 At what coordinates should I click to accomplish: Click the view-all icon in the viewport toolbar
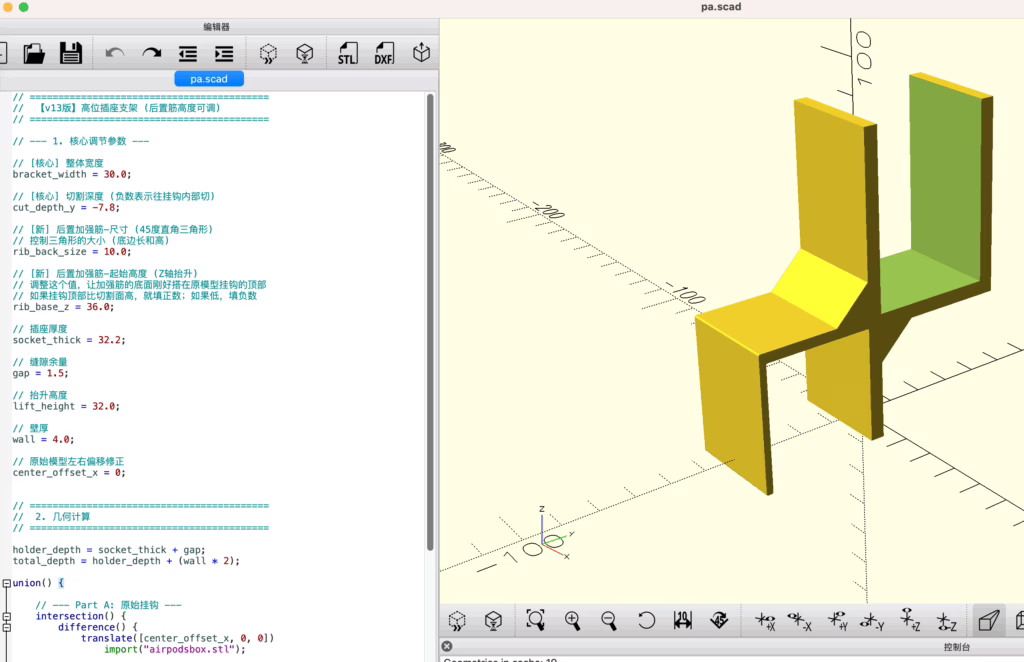[535, 621]
